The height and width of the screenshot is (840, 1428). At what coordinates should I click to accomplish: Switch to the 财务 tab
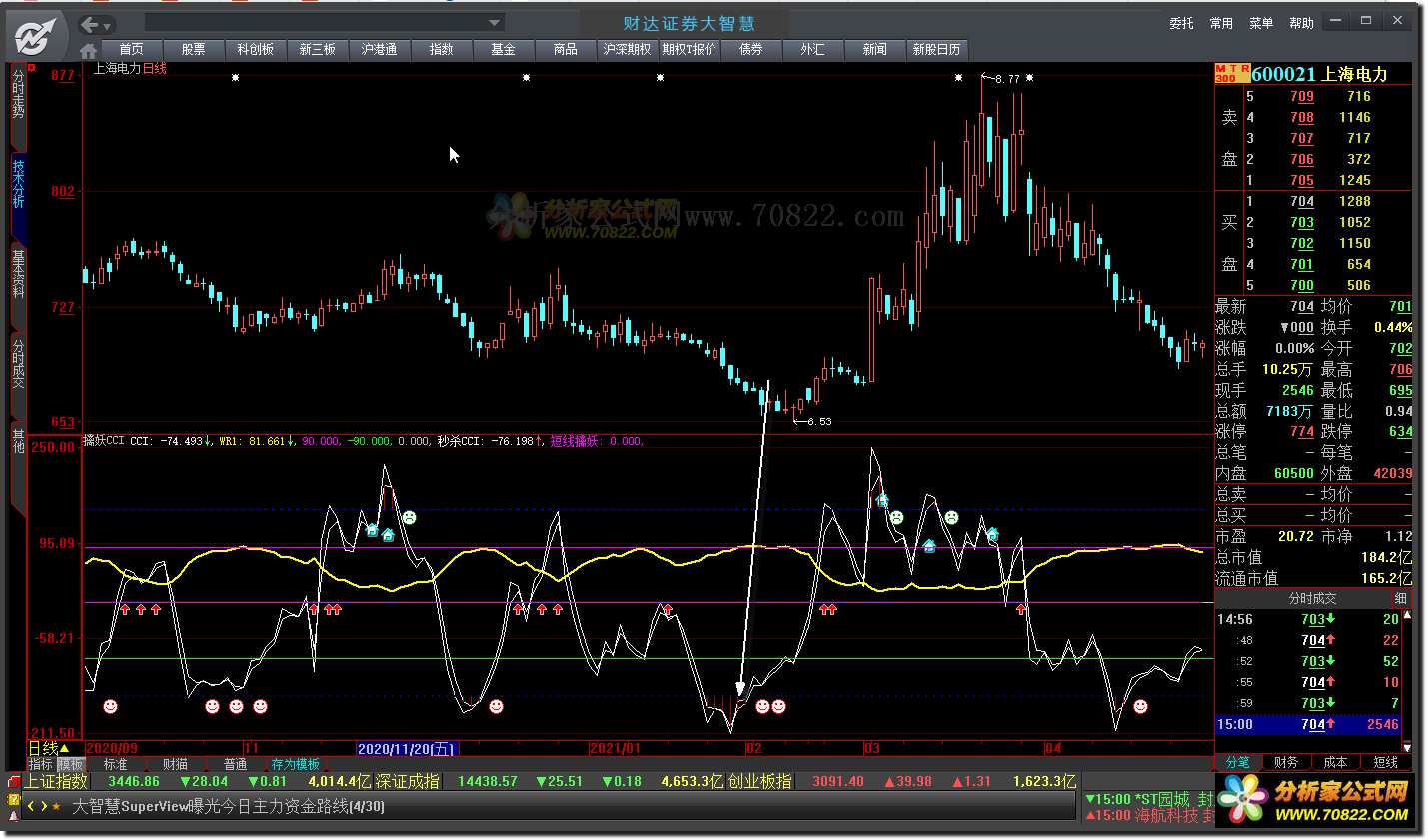pyautogui.click(x=1286, y=762)
